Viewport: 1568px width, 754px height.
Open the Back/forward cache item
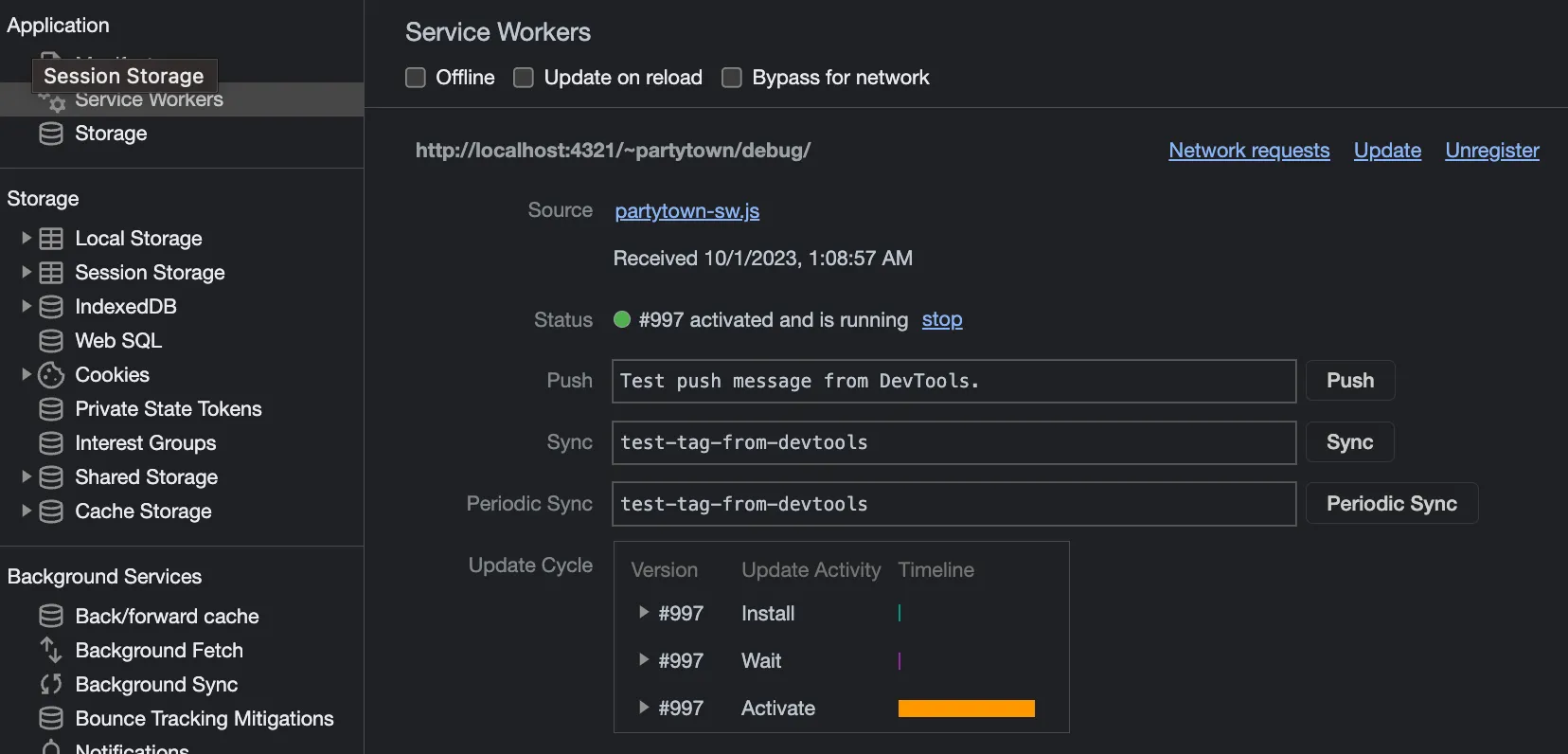[167, 617]
